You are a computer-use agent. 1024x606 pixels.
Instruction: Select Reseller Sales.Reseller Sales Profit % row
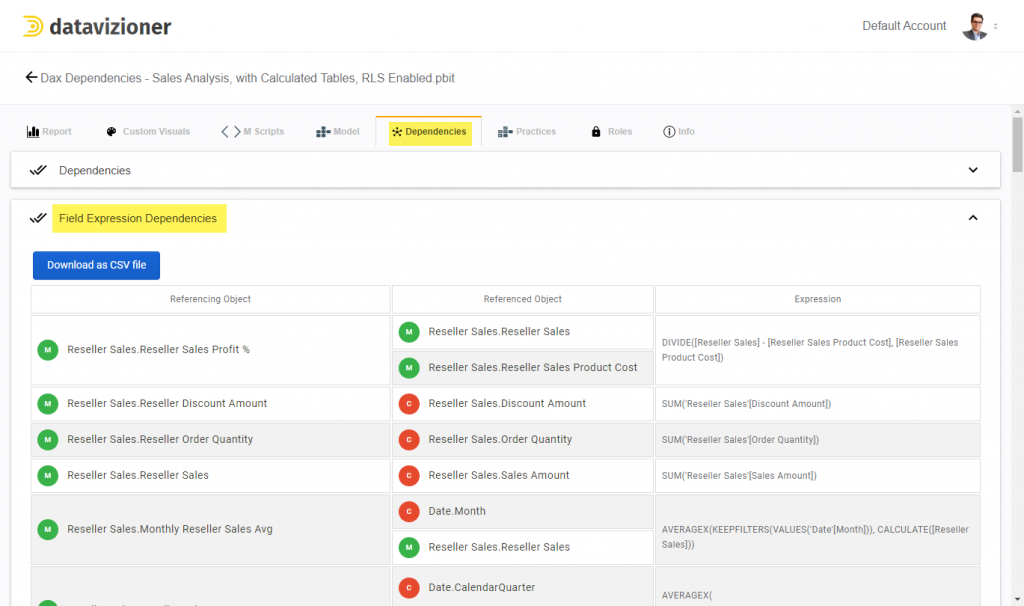point(210,350)
